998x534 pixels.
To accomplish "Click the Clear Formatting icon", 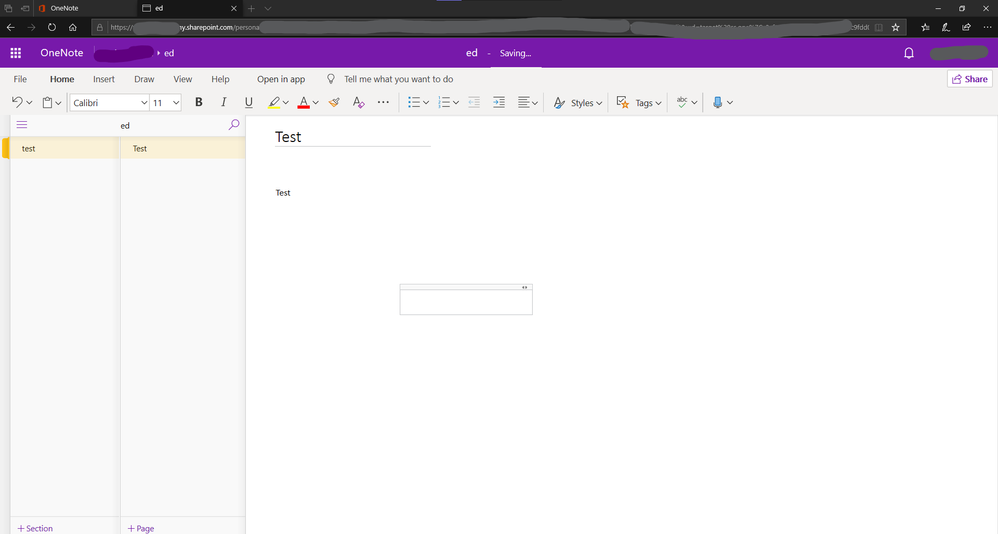I will click(x=358, y=102).
